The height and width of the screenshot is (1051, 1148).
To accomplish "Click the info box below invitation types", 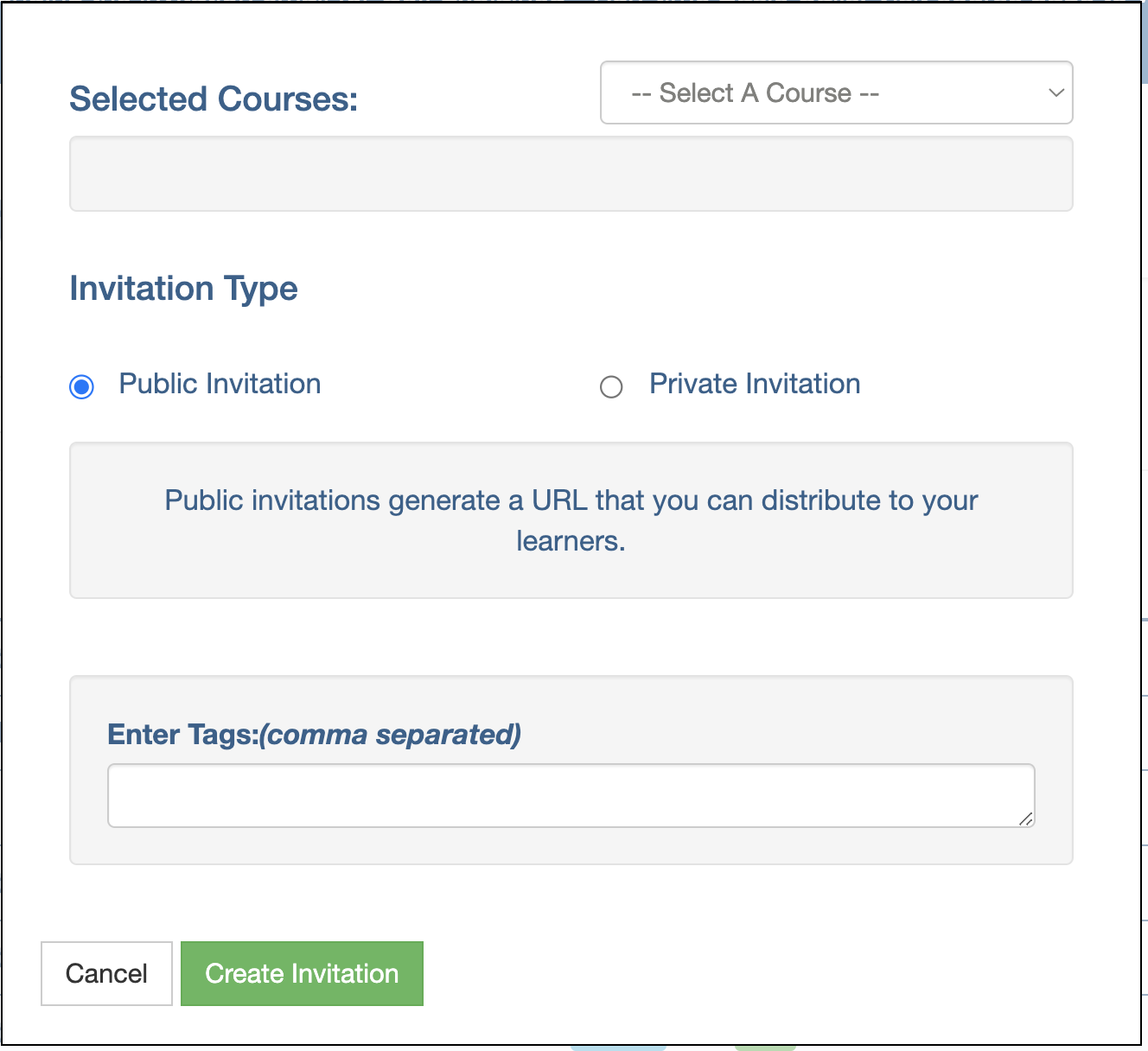I will (571, 520).
